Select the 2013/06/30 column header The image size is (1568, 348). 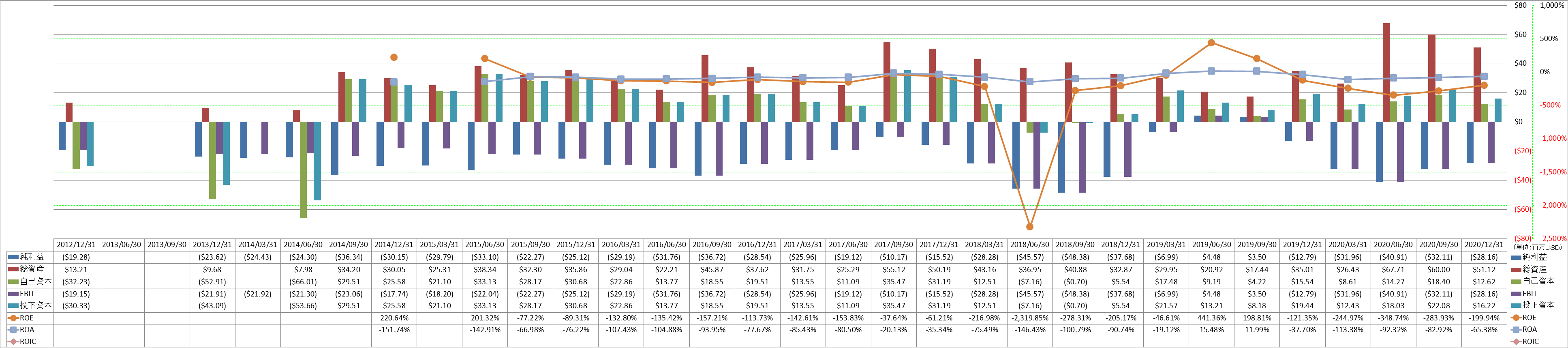[122, 245]
